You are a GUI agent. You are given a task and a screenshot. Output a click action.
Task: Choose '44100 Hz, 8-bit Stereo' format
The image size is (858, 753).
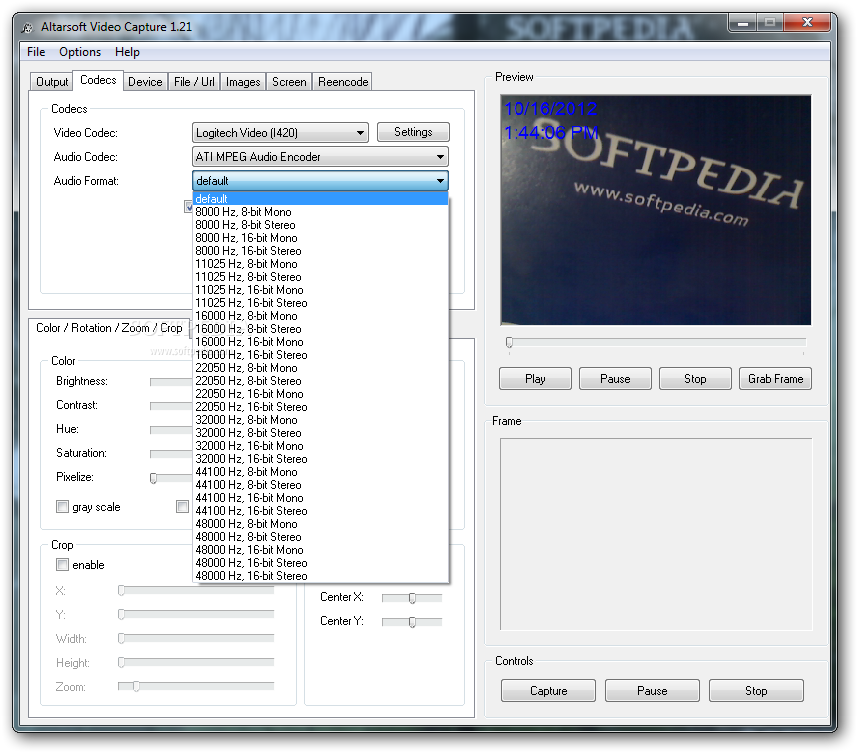point(320,485)
